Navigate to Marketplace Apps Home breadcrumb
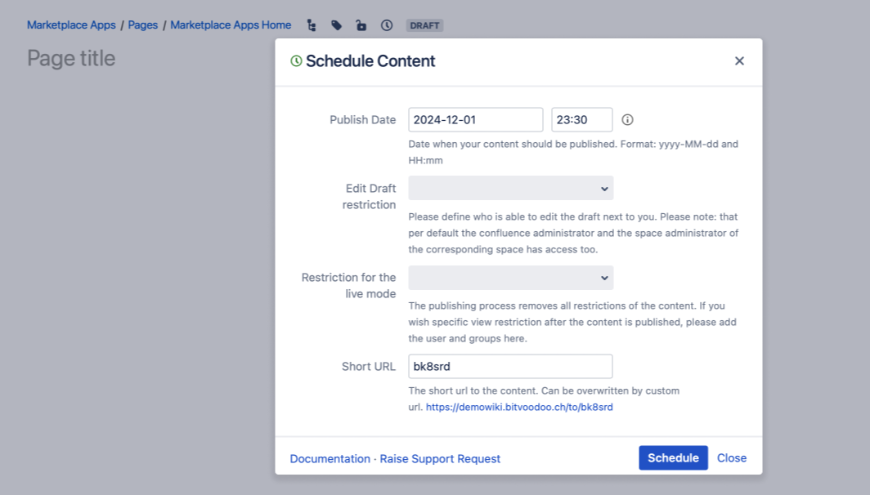 pyautogui.click(x=231, y=25)
